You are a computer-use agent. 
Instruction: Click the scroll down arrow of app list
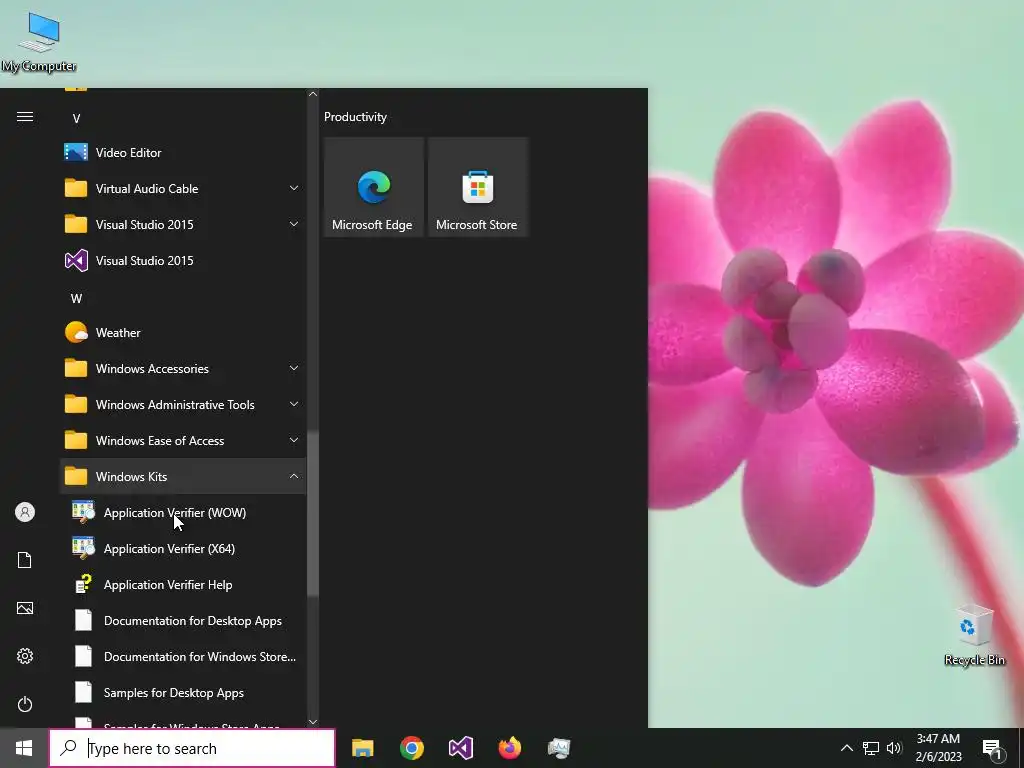click(x=313, y=721)
